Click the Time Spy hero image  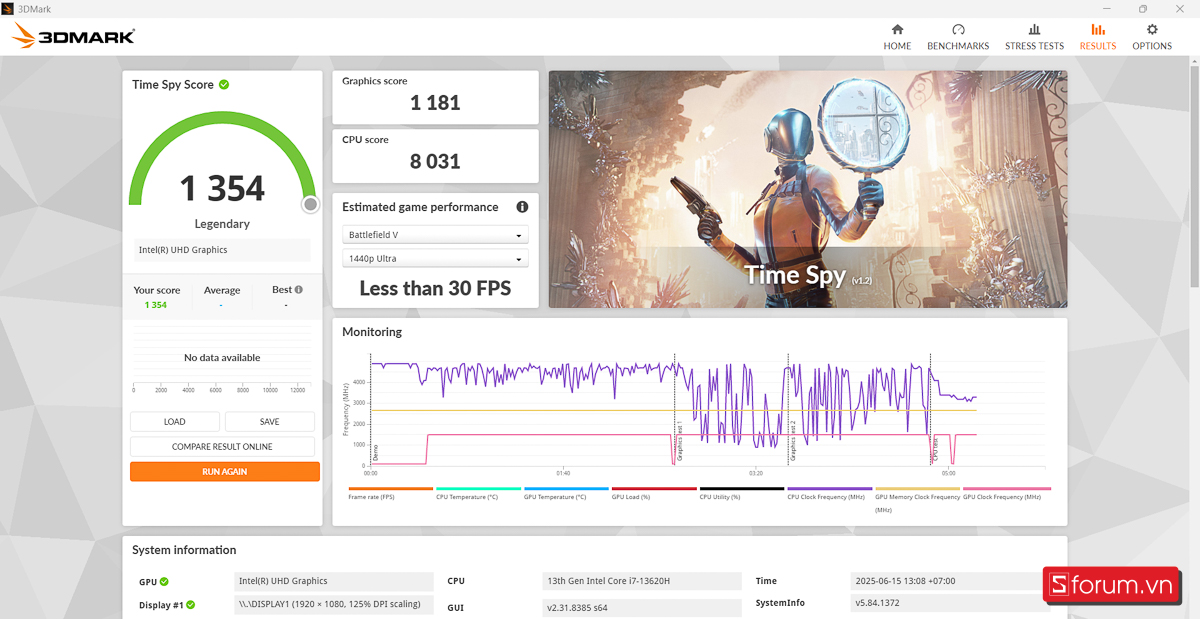coord(808,189)
